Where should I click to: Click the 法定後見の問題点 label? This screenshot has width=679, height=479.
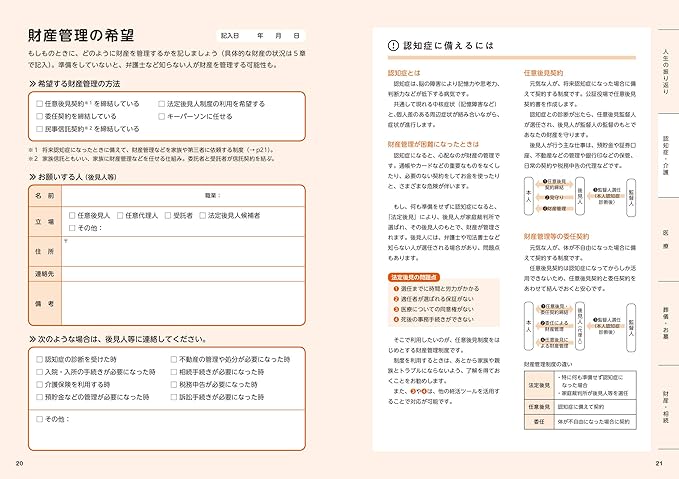tap(414, 277)
